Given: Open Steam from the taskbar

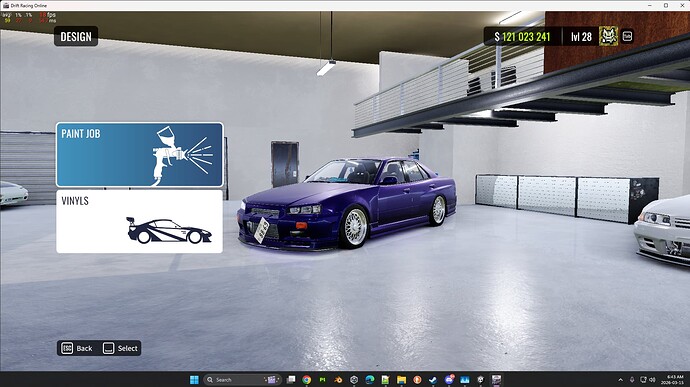Looking at the screenshot, I should pos(433,380).
